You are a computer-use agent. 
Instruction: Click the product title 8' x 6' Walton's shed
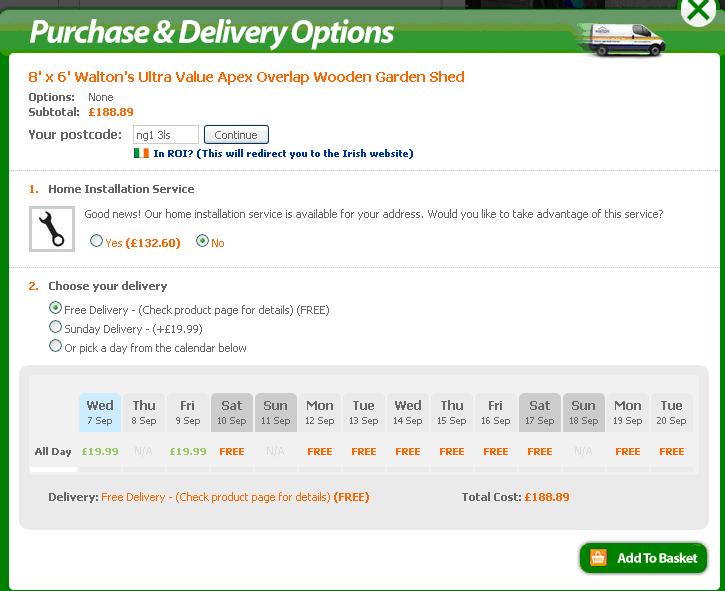click(x=246, y=77)
